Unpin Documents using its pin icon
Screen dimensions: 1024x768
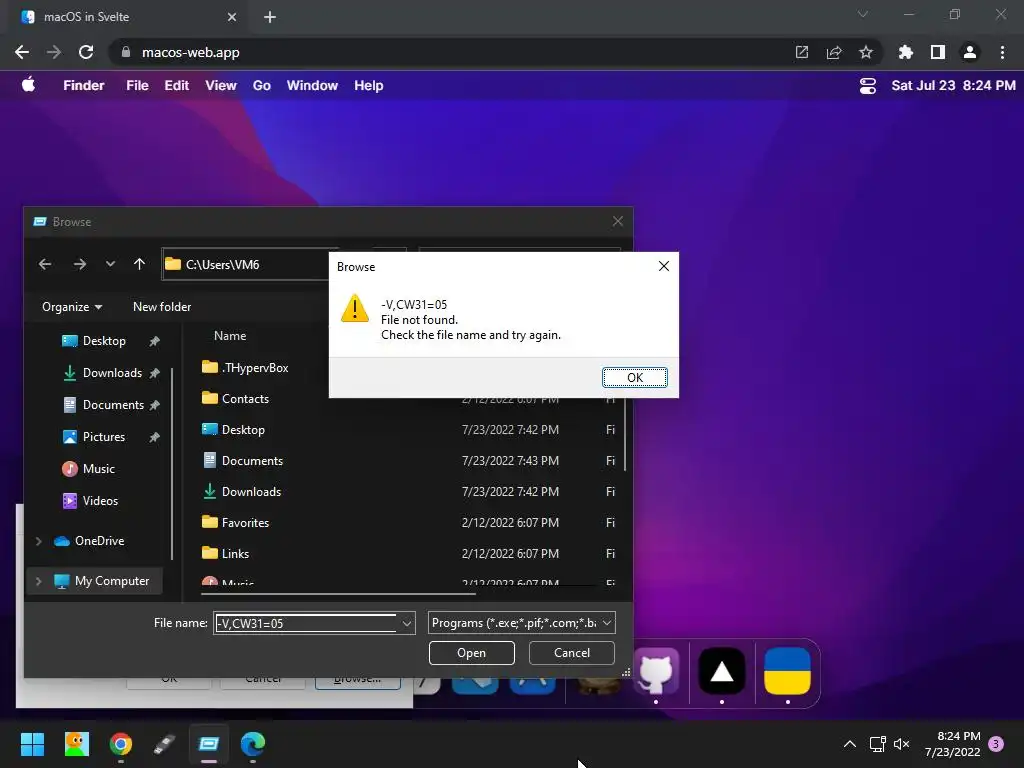(x=154, y=405)
